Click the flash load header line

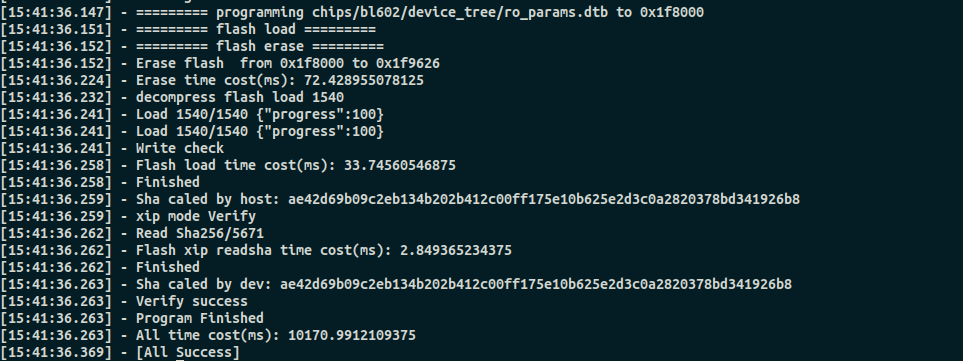pyautogui.click(x=256, y=29)
